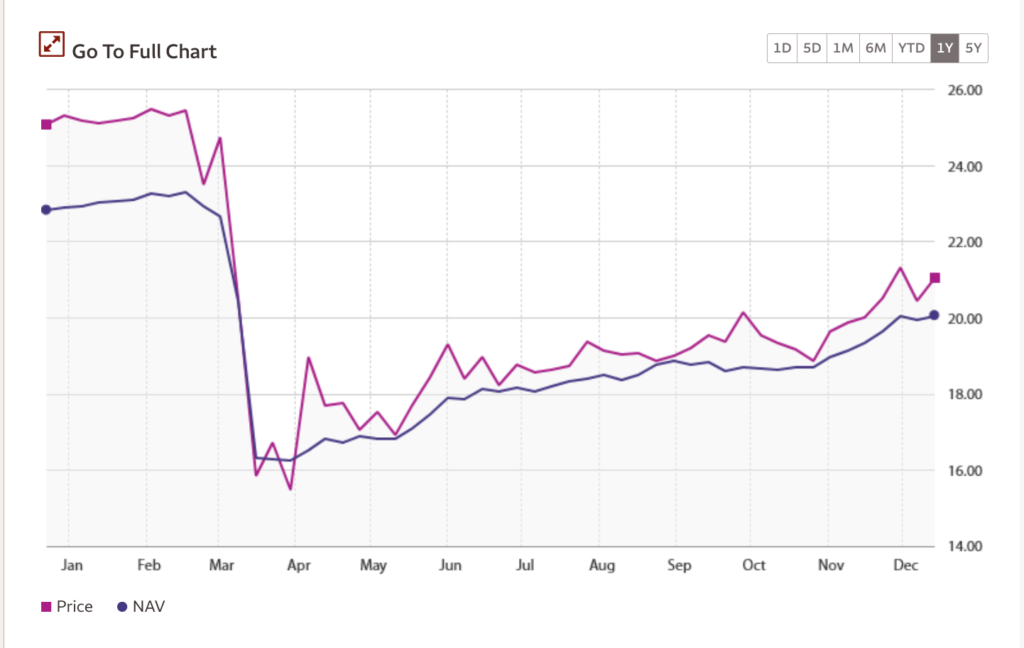Toggle the Price series legend
The height and width of the screenshot is (648, 1024).
(x=74, y=606)
